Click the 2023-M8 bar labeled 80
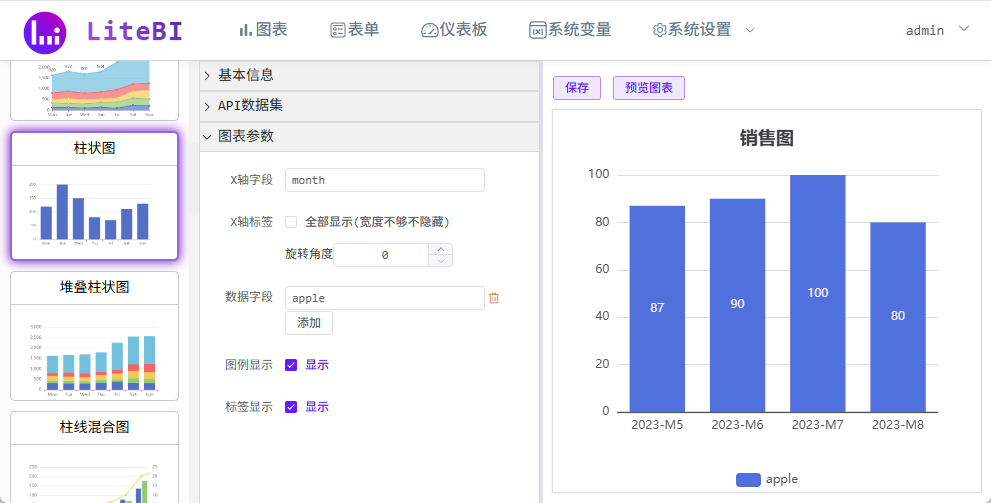The image size is (991, 503). point(898,317)
